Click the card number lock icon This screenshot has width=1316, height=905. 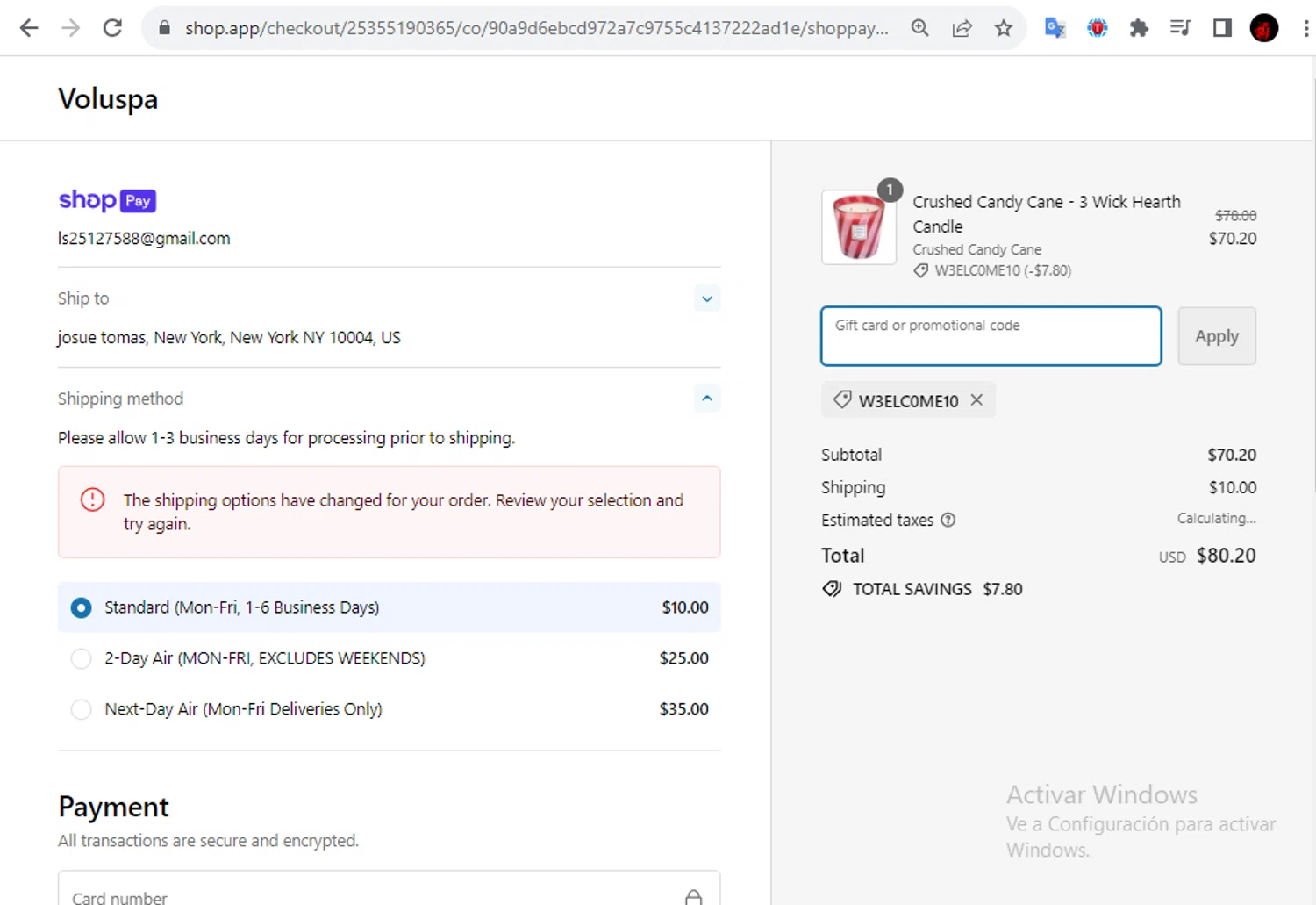[x=693, y=897]
